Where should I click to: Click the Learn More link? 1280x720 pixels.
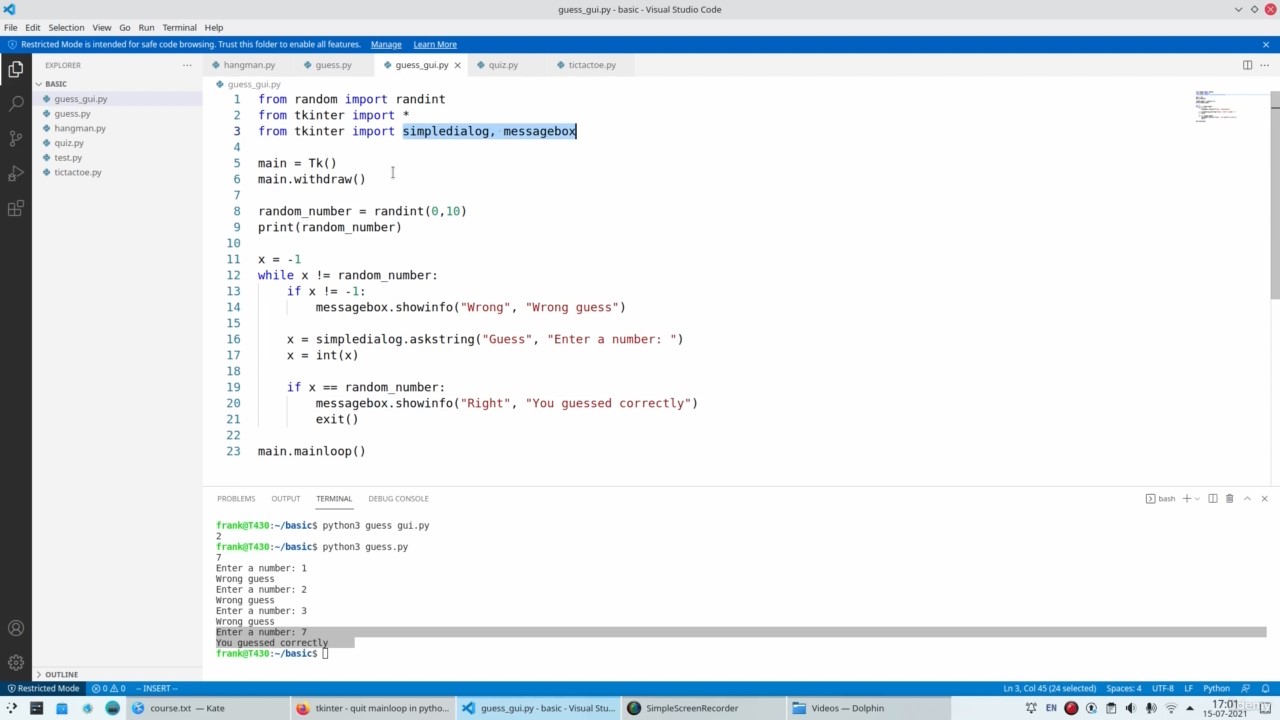point(435,44)
